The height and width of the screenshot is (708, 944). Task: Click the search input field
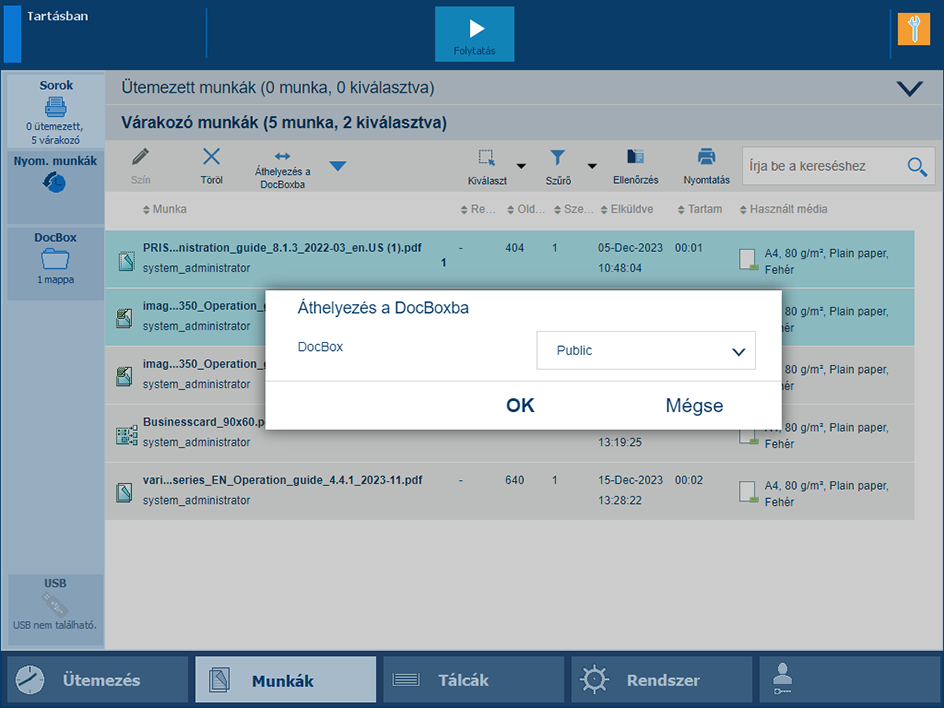[x=822, y=166]
